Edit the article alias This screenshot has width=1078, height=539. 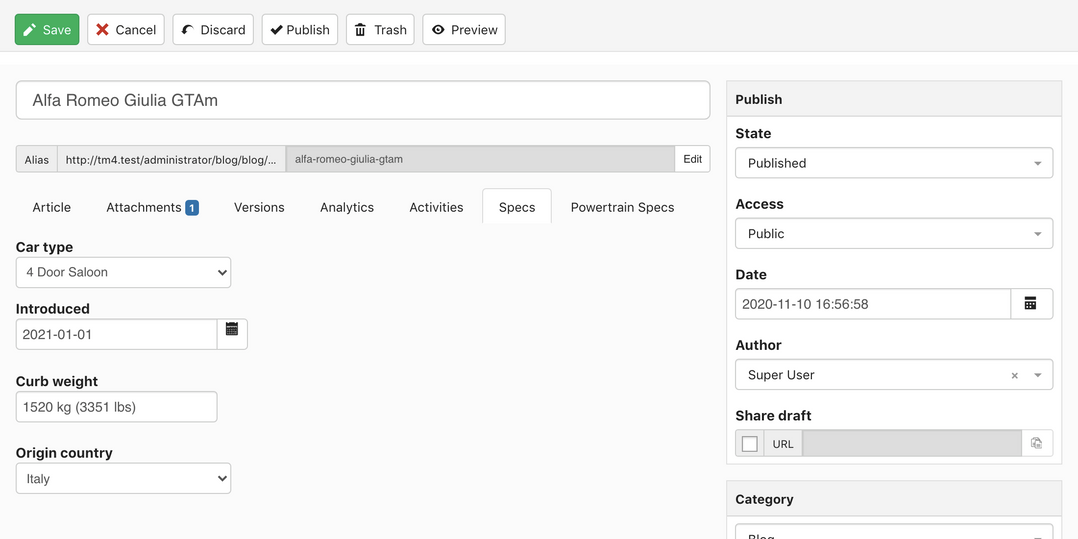(692, 159)
